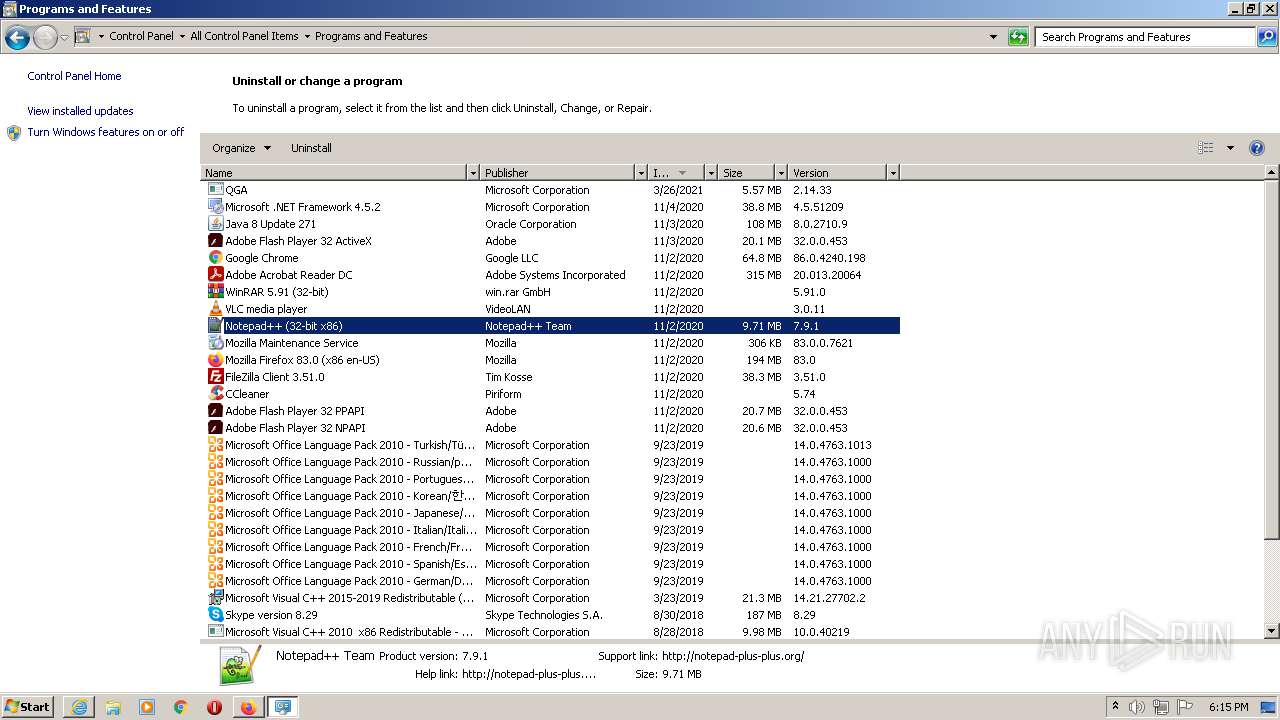Click the Programs and Features breadcrumb
1280x720 pixels.
[371, 36]
